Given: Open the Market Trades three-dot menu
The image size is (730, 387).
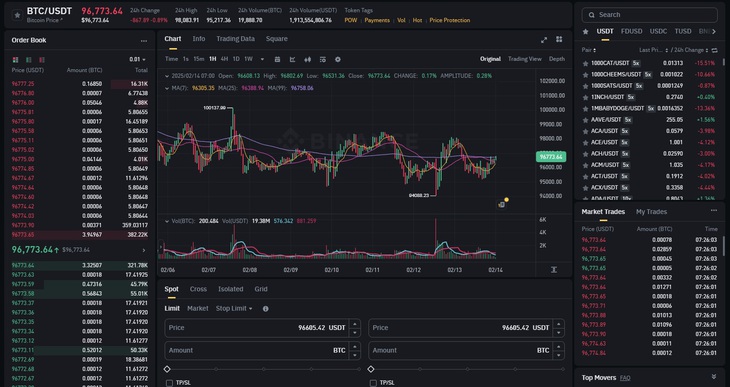Looking at the screenshot, I should [x=714, y=211].
